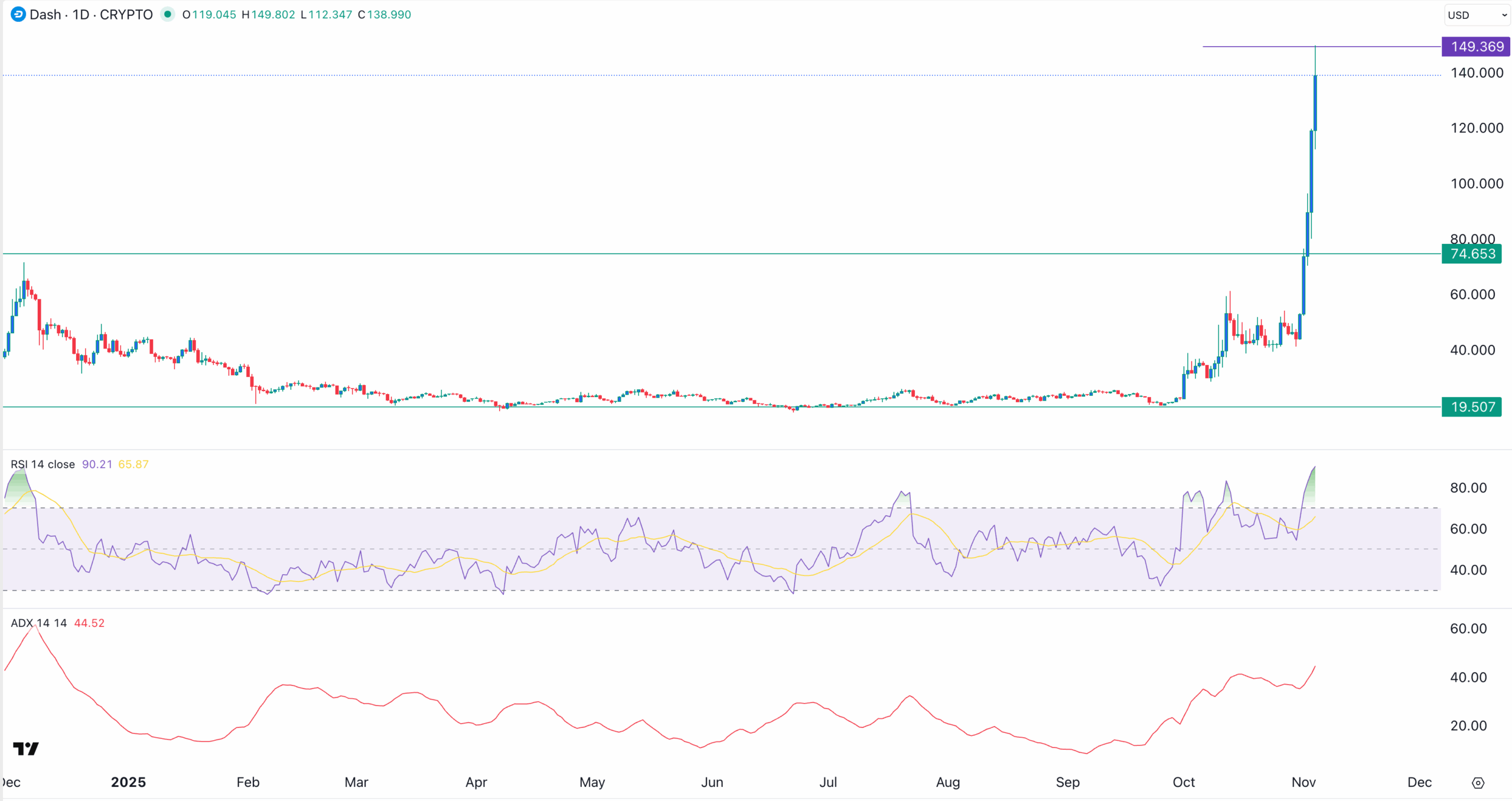
Task: Click the ADX 20.00 axis label
Action: click(x=1468, y=726)
